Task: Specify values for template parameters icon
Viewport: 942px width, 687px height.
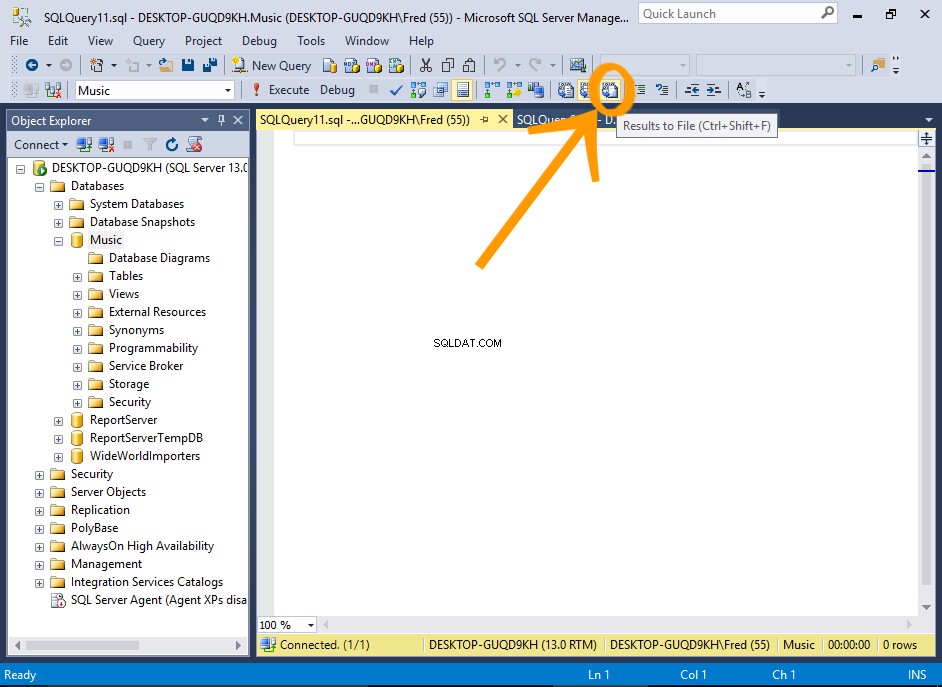Action: pyautogui.click(x=744, y=90)
